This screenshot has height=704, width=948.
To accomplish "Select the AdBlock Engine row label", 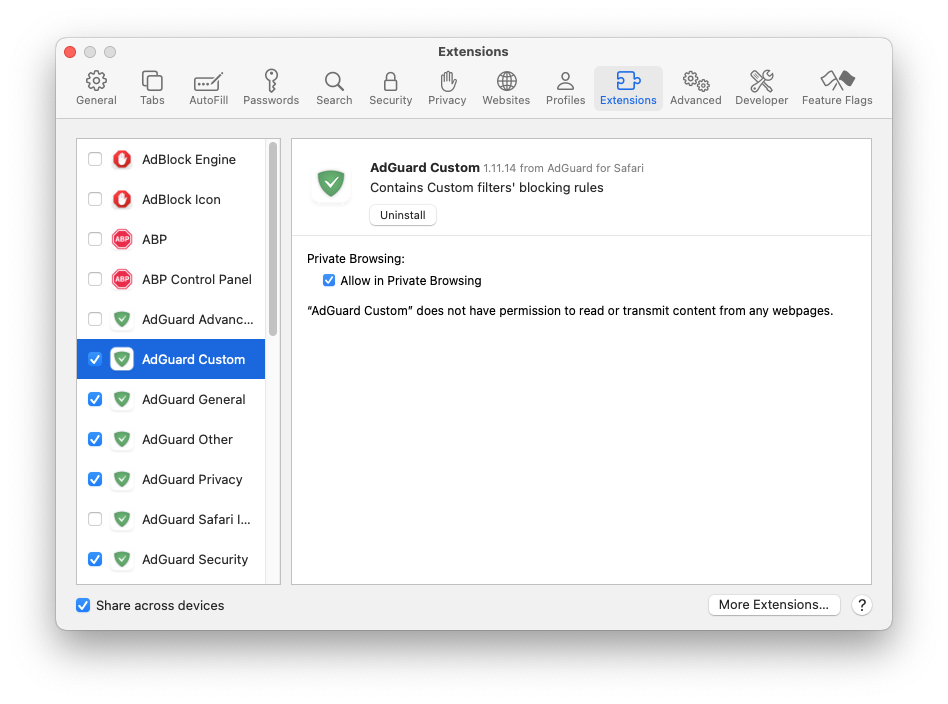I will pos(189,159).
